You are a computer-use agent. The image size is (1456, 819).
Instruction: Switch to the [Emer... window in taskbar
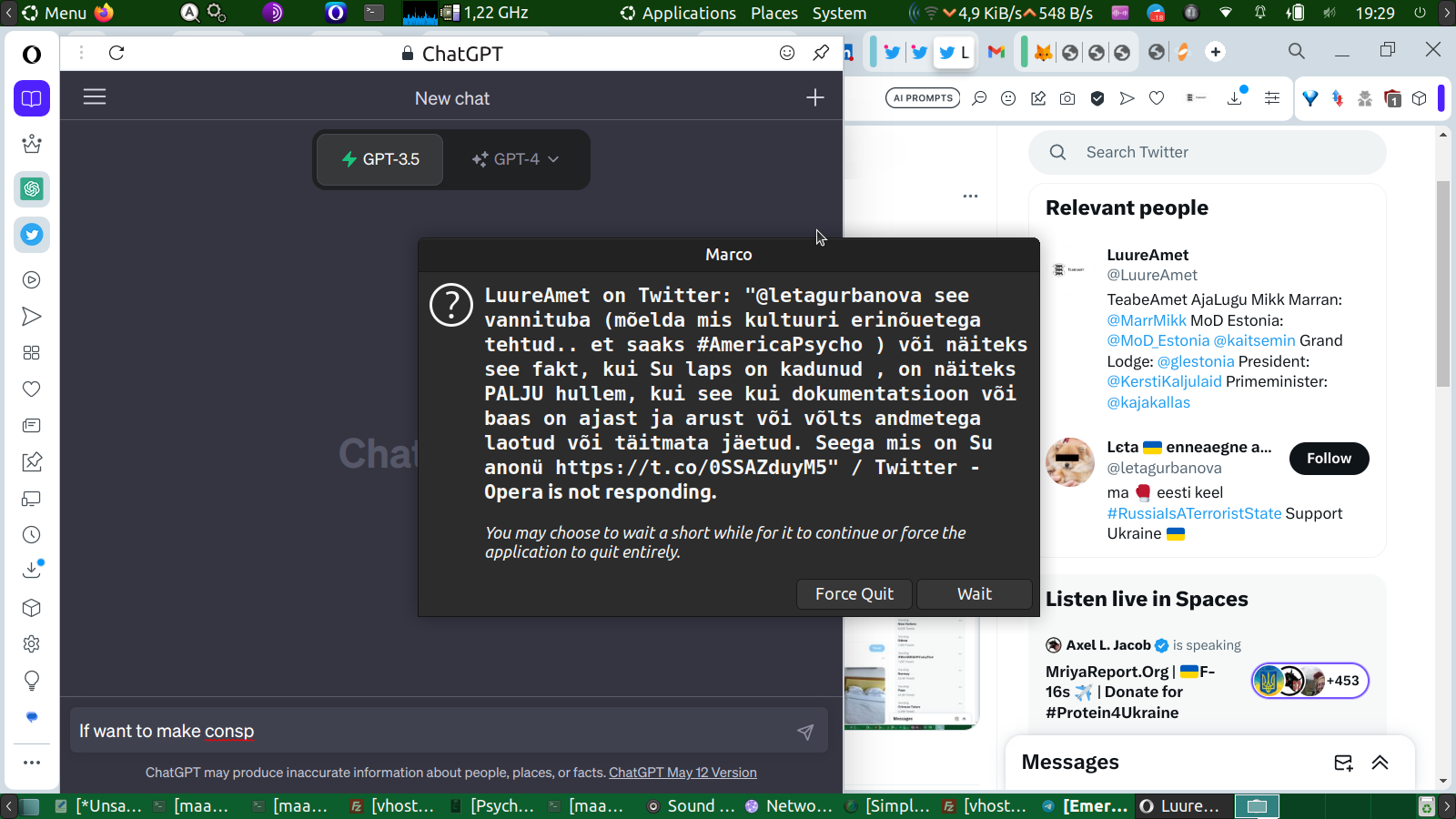click(1085, 806)
